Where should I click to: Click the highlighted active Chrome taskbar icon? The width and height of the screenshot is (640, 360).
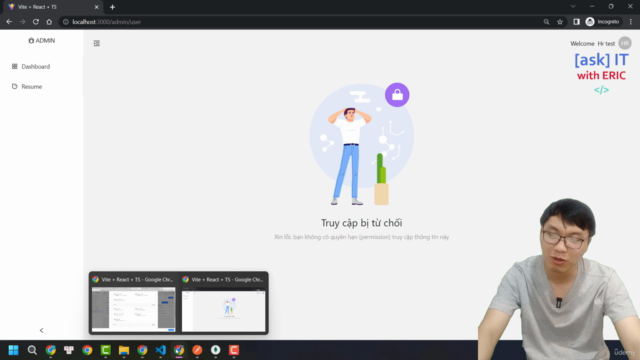pos(179,350)
